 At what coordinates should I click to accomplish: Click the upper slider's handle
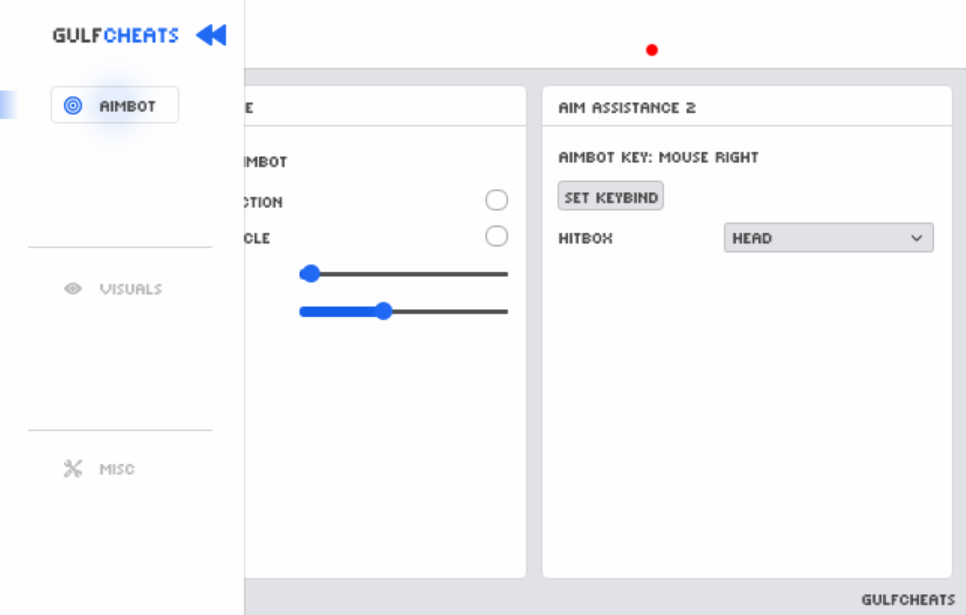tap(310, 274)
